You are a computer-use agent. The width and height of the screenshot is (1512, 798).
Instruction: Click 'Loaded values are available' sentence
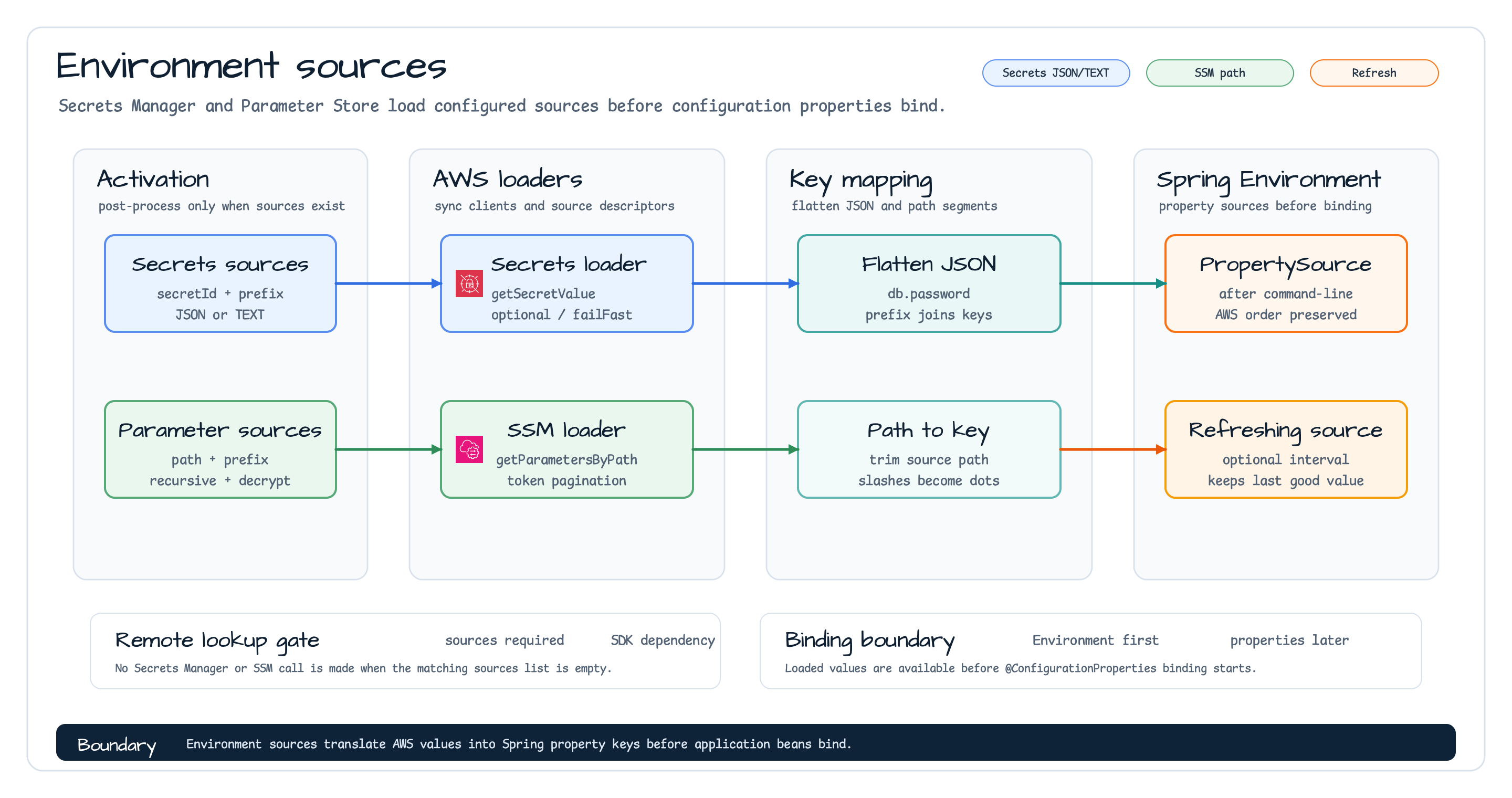[x=1021, y=668]
